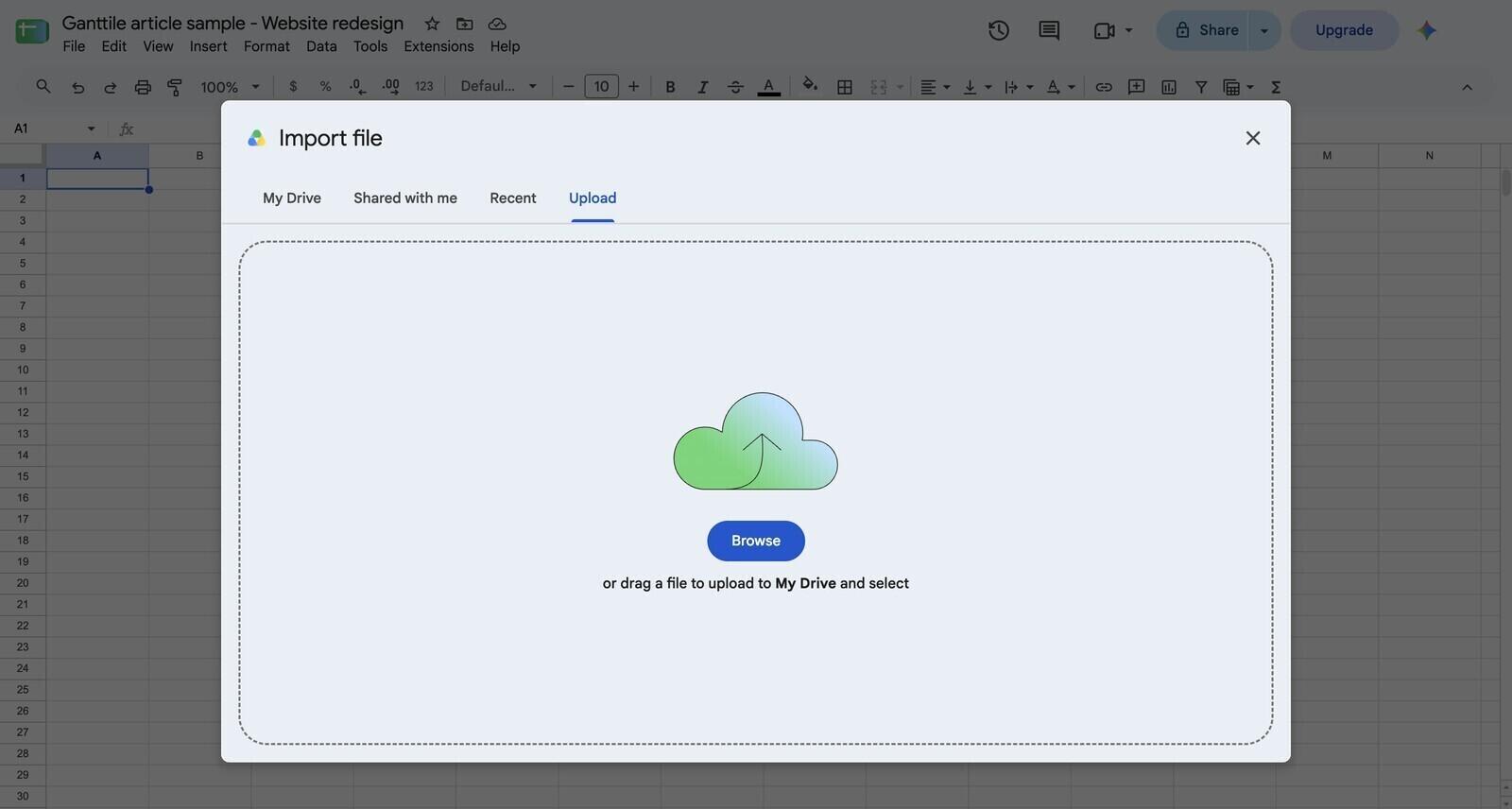Increase font size with plus button
This screenshot has width=1512, height=809.
tap(633, 87)
